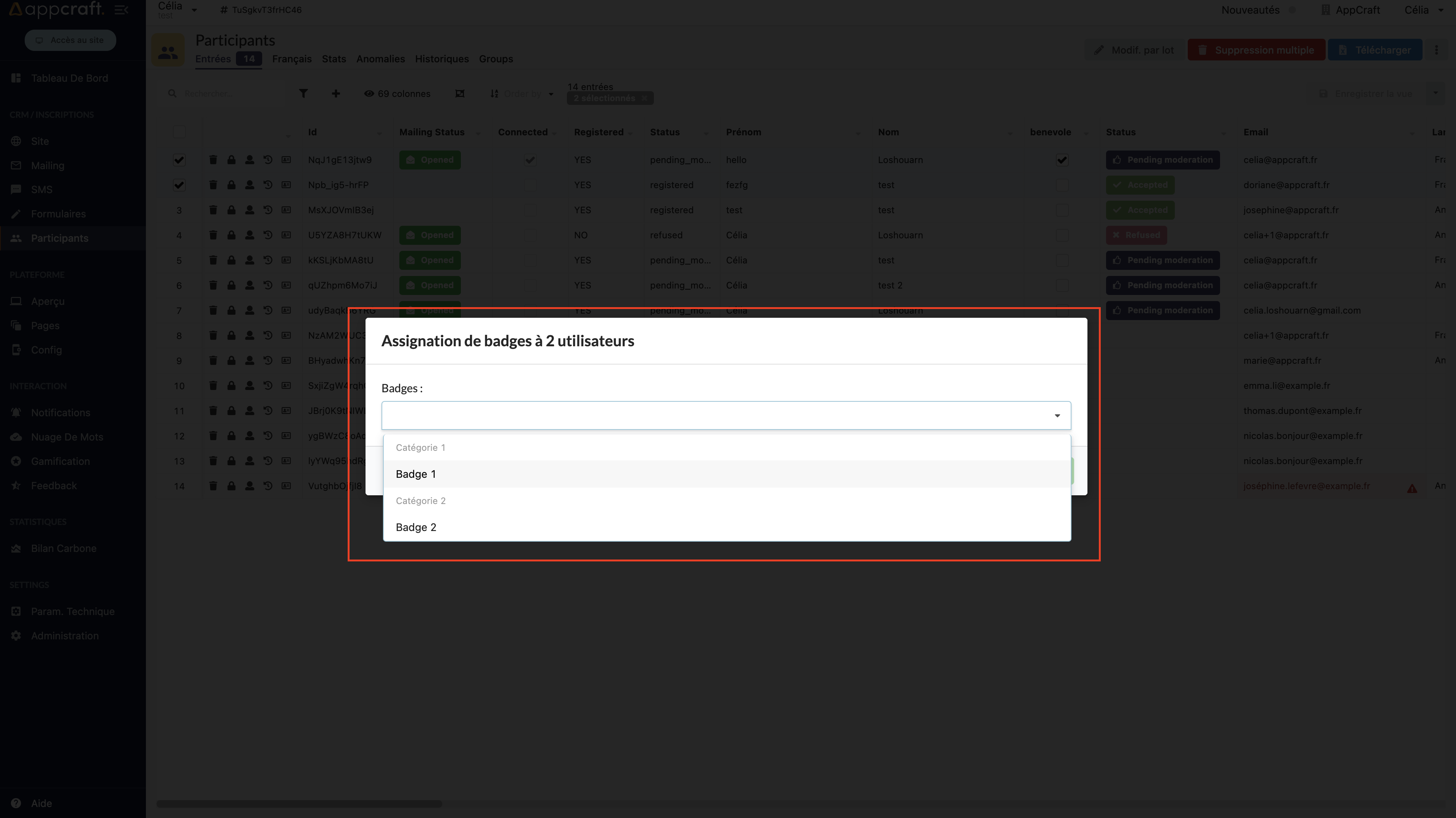Click the plus add-entry icon
This screenshot has width=1456, height=818.
[336, 93]
